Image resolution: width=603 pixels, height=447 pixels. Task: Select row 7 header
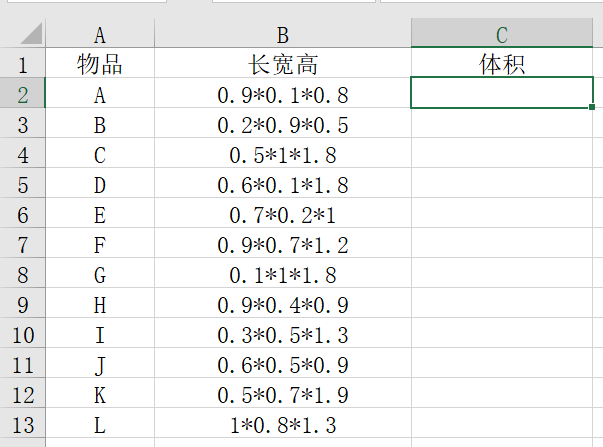click(x=23, y=243)
